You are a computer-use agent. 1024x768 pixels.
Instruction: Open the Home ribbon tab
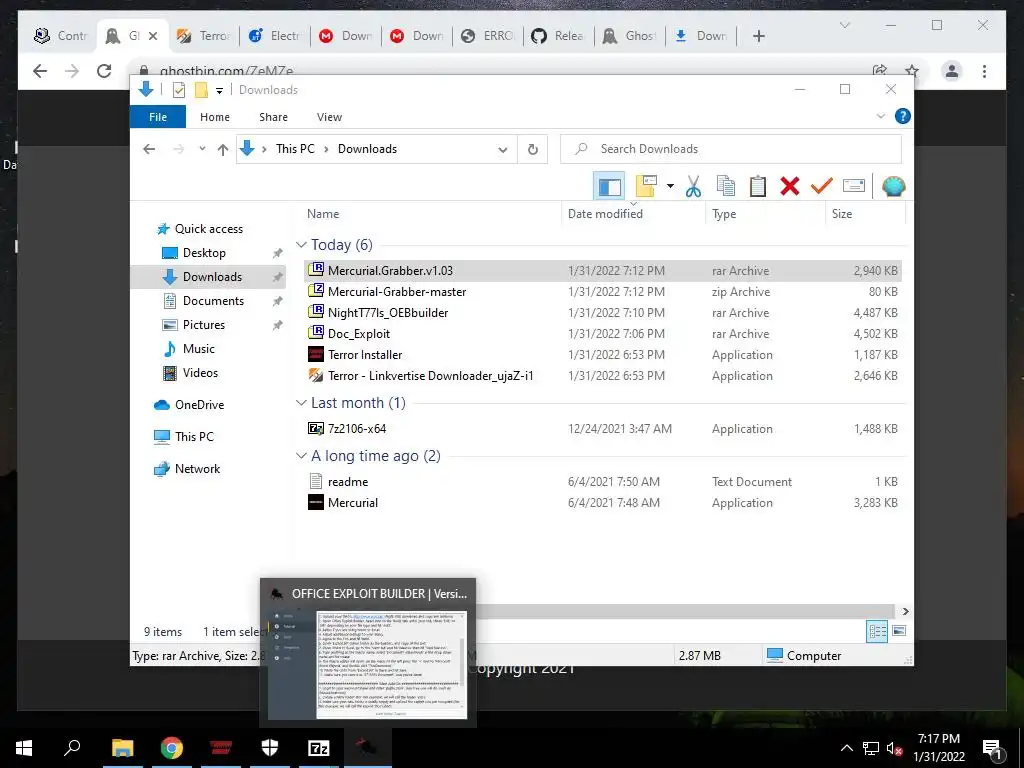[x=215, y=117]
